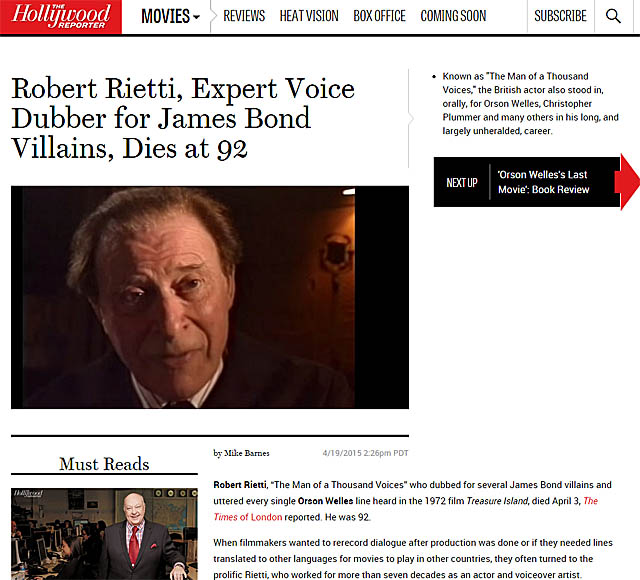Go to the Heat Vision section

pyautogui.click(x=309, y=16)
